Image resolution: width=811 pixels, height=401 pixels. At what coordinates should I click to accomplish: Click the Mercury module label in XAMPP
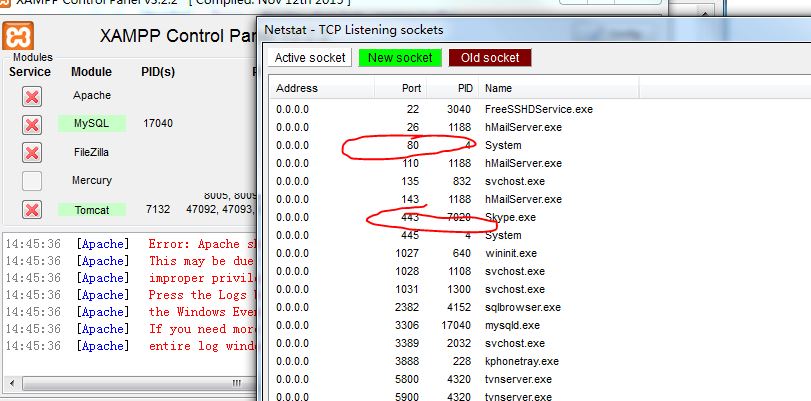[x=92, y=181]
